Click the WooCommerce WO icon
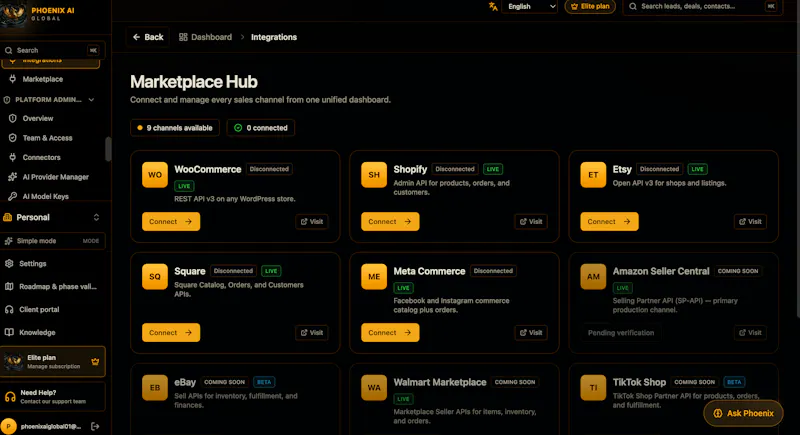800x435 pixels. (155, 174)
